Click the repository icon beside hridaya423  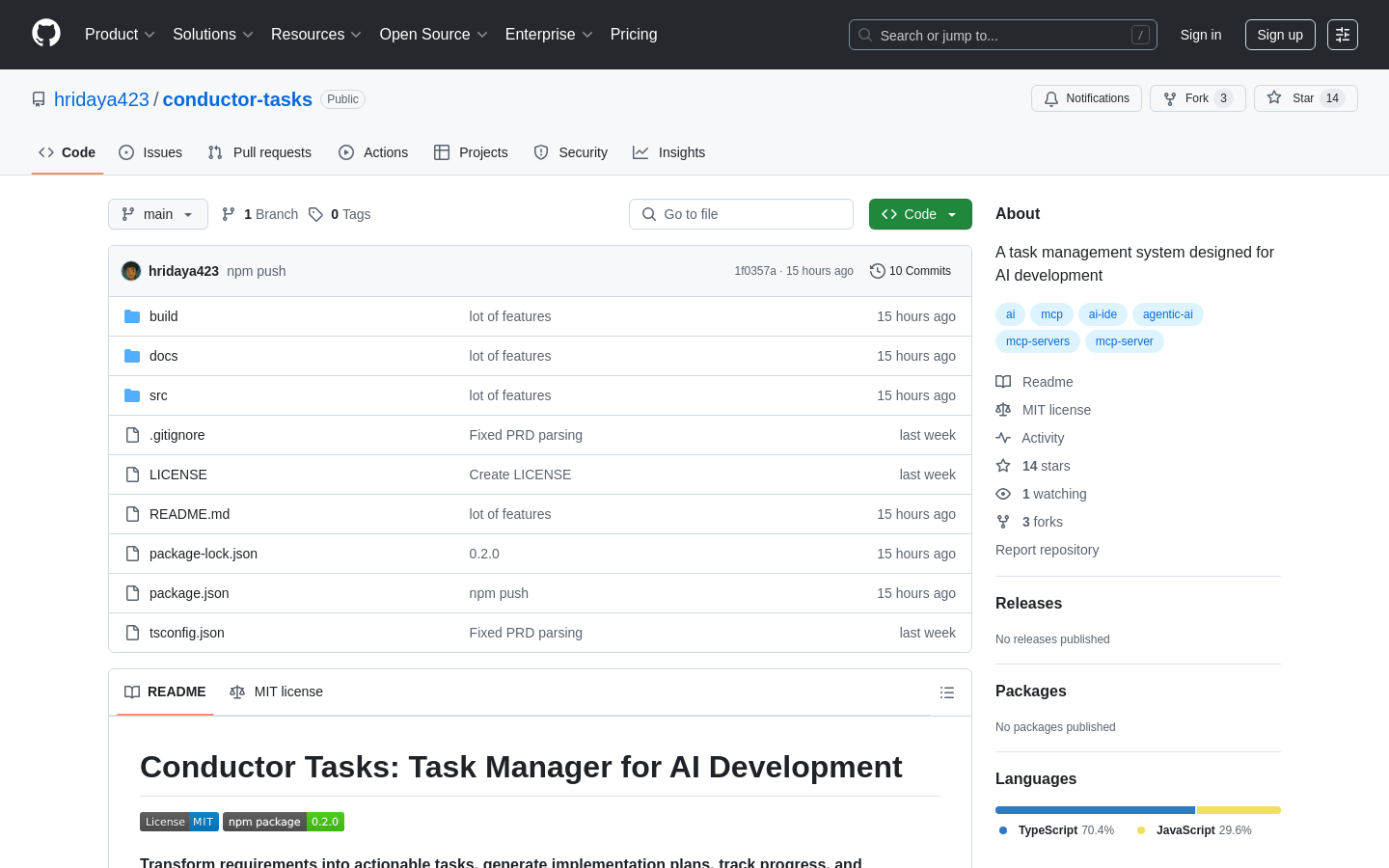coord(39,99)
